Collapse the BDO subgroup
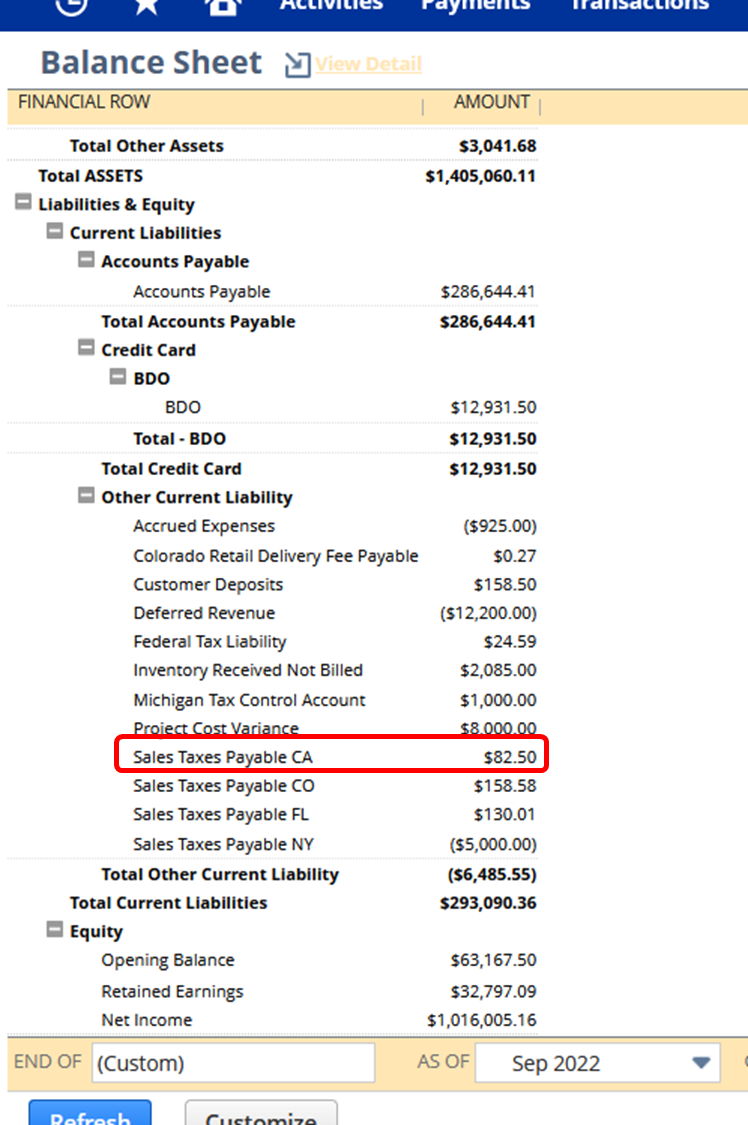This screenshot has height=1125, width=748. coord(118,377)
